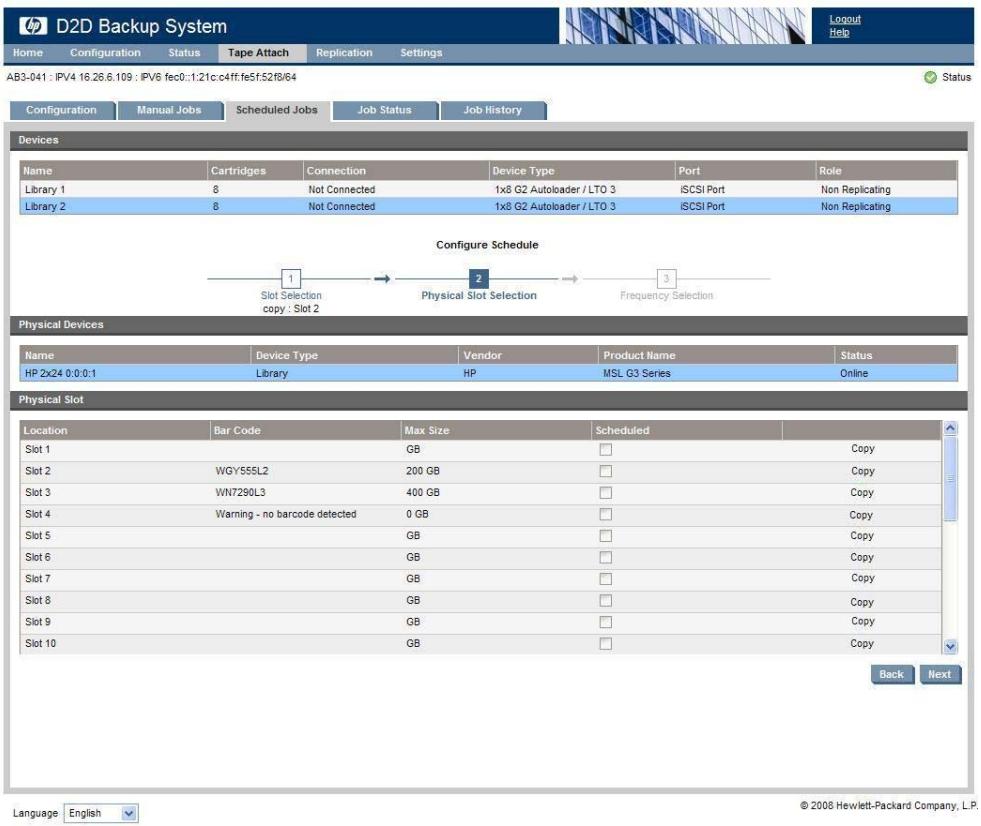Tick the Scheduled checkbox for Slot 7
Image resolution: width=981 pixels, height=826 pixels.
click(x=606, y=579)
